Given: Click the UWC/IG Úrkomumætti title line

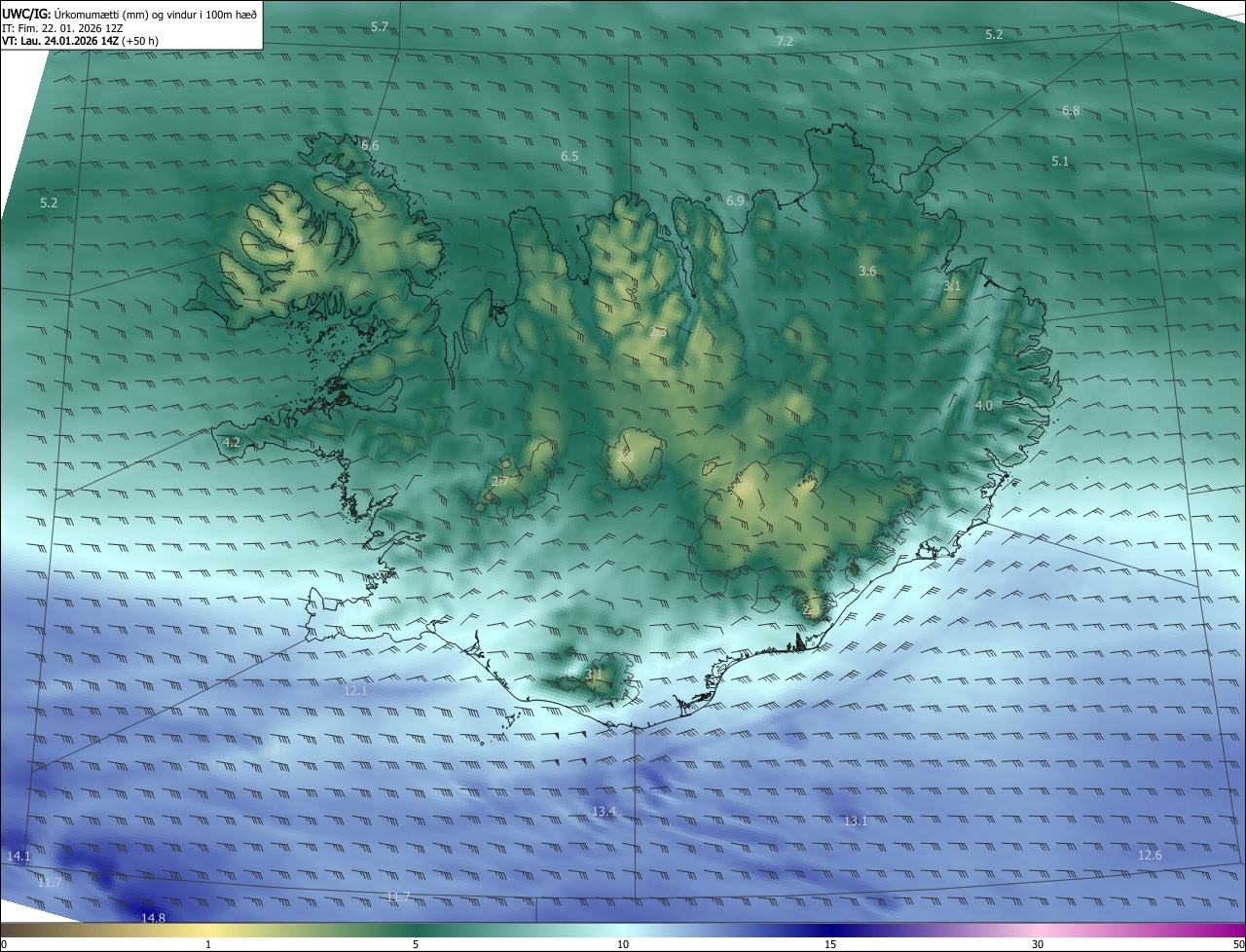Looking at the screenshot, I should [x=129, y=14].
